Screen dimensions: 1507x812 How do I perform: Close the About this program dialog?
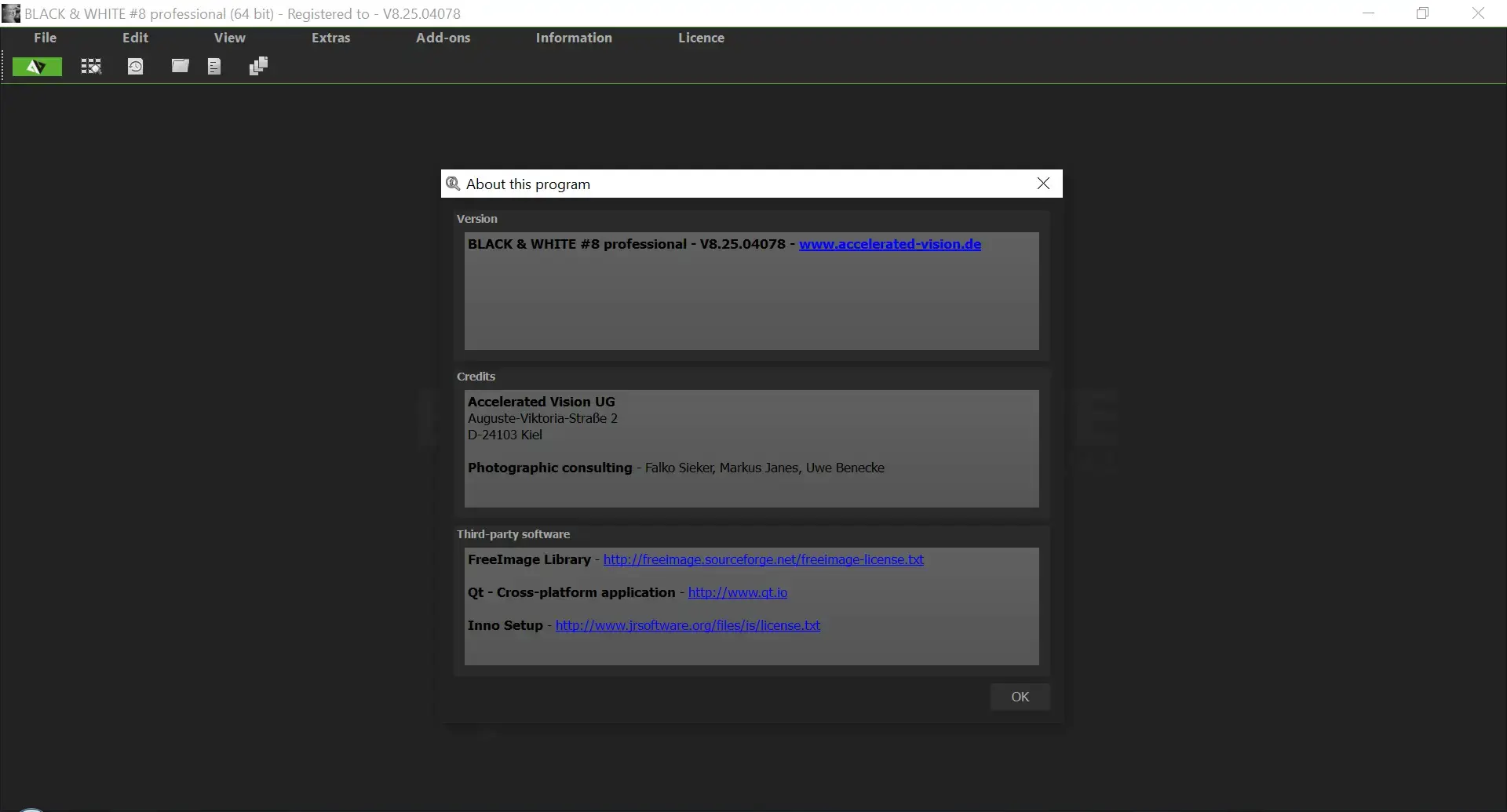pos(1043,183)
